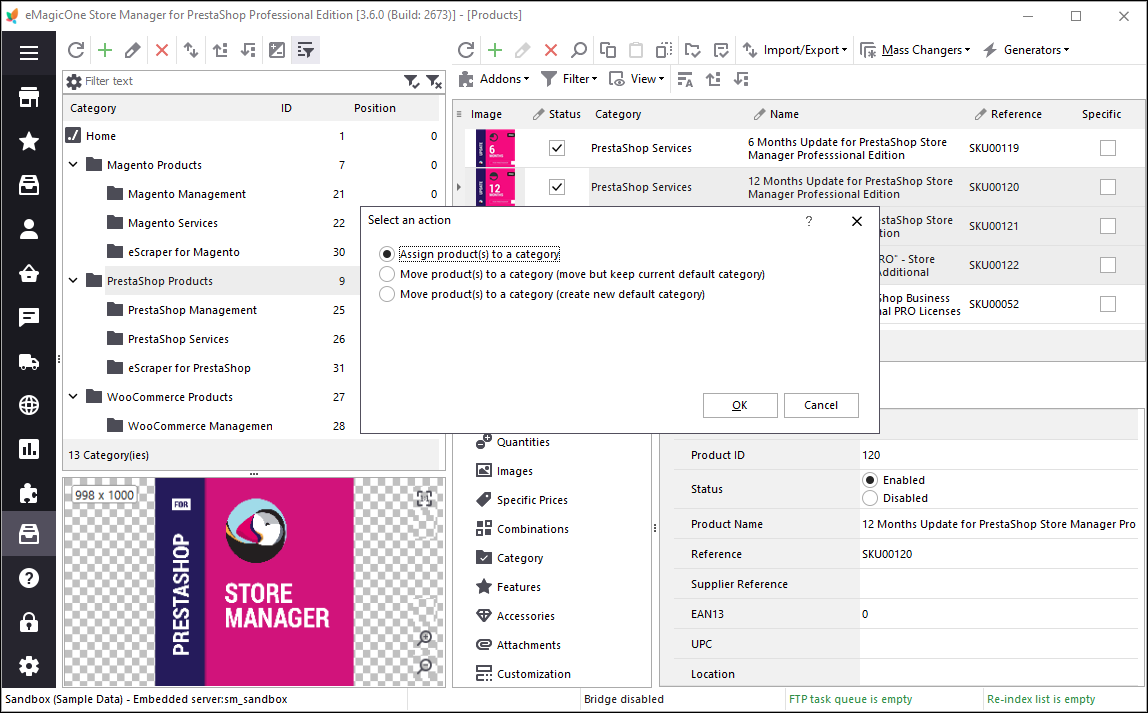Screen dimensions: 1148x713
Task: Open help question mark icon in sidebar
Action: click(x=29, y=578)
